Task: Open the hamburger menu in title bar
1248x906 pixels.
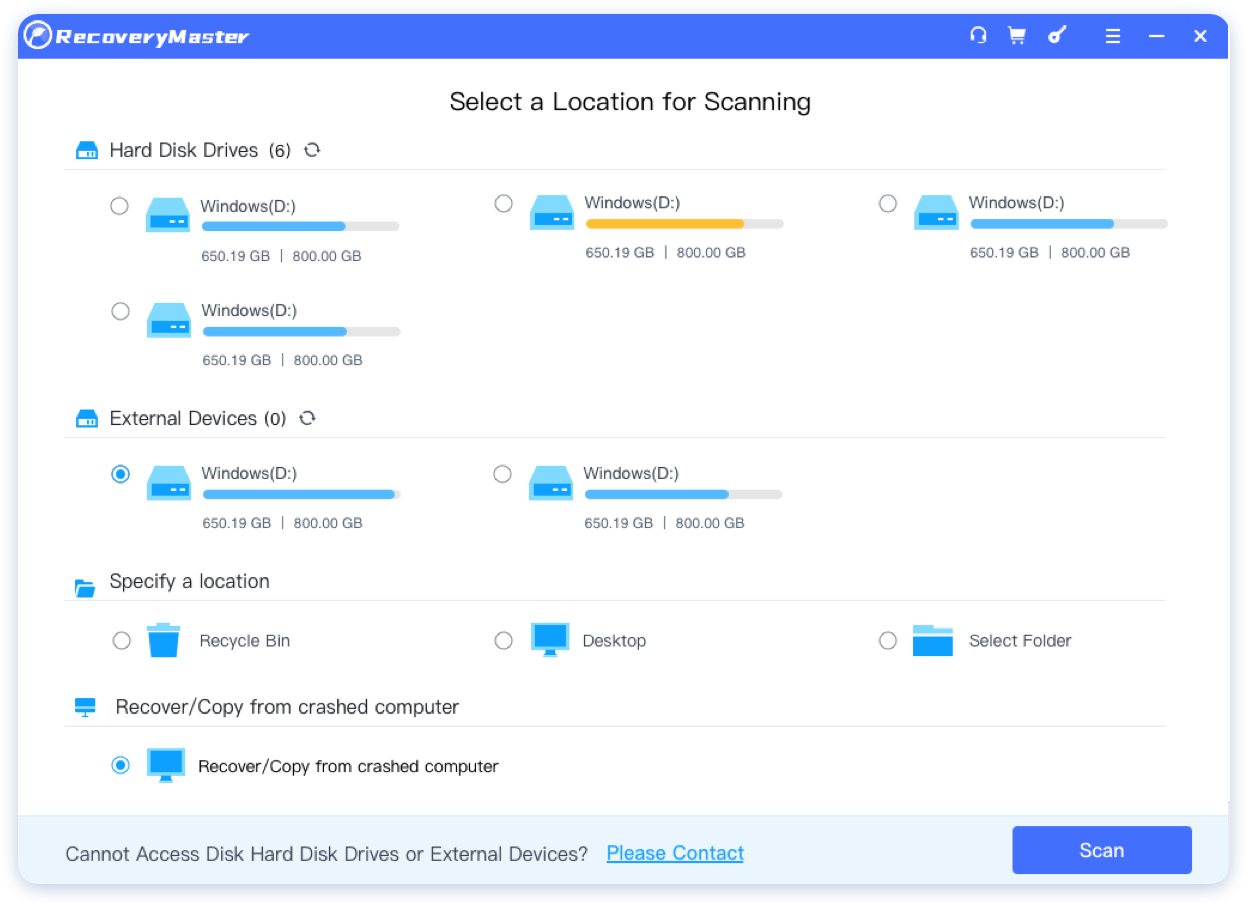Action: coord(1113,36)
